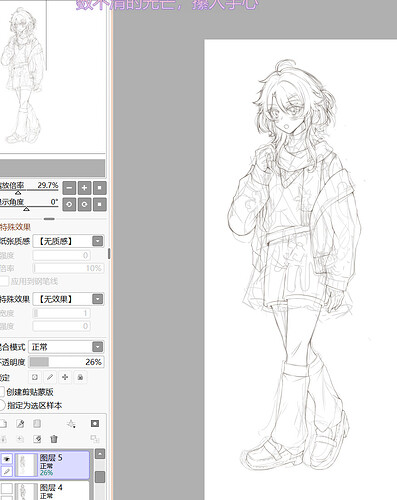Delete layer with the trash can icon
Viewport: 397px width, 500px height.
[x=54, y=439]
